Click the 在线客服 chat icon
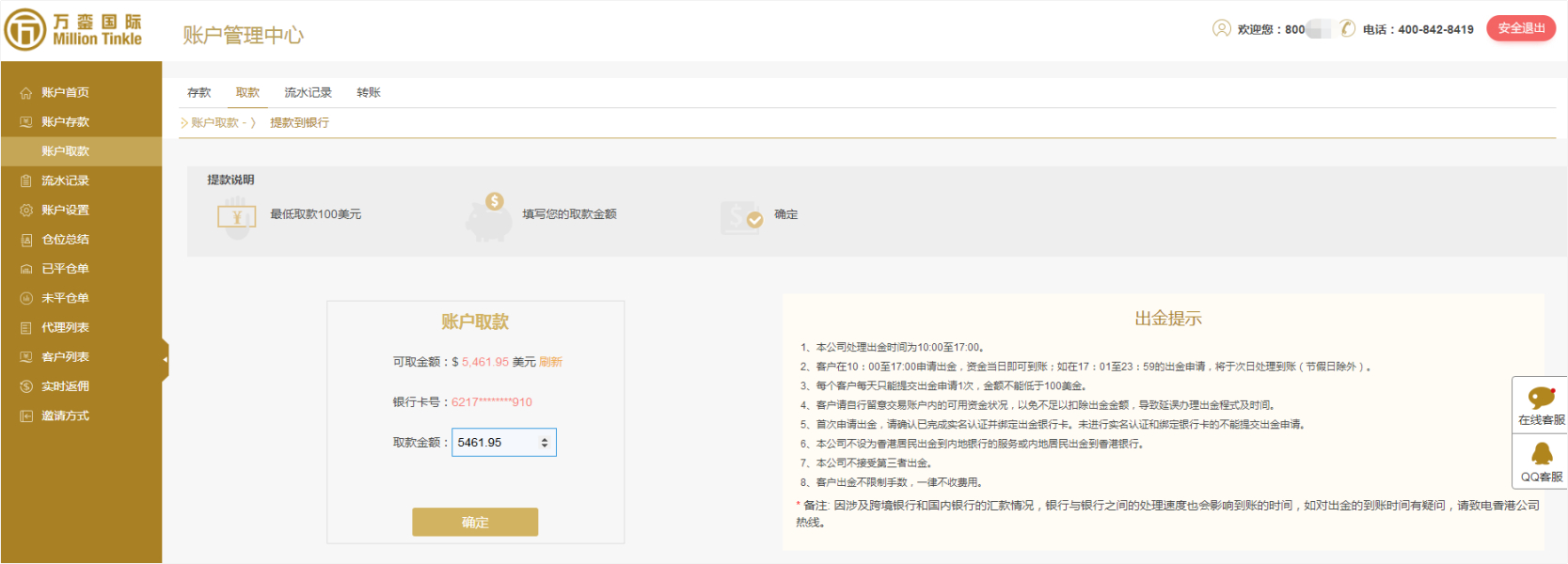Viewport: 1568px width, 564px height. (x=1541, y=399)
